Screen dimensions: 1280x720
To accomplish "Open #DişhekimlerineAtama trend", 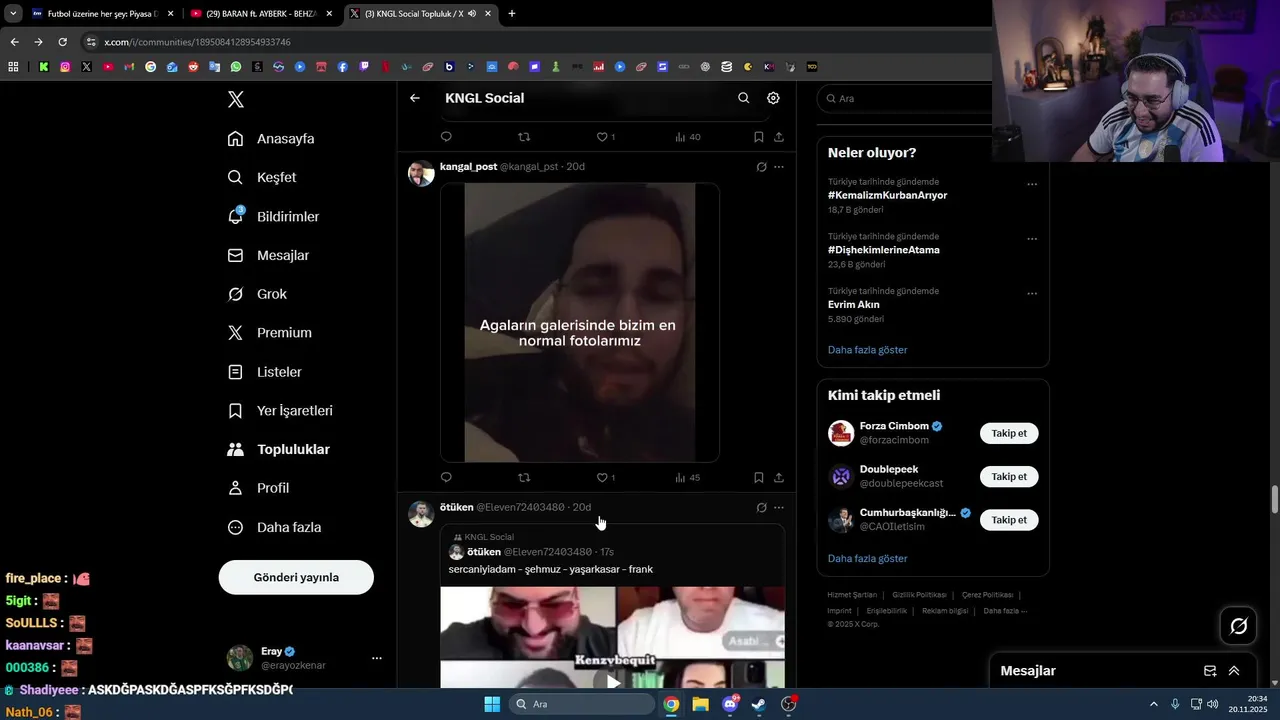I will [x=883, y=250].
